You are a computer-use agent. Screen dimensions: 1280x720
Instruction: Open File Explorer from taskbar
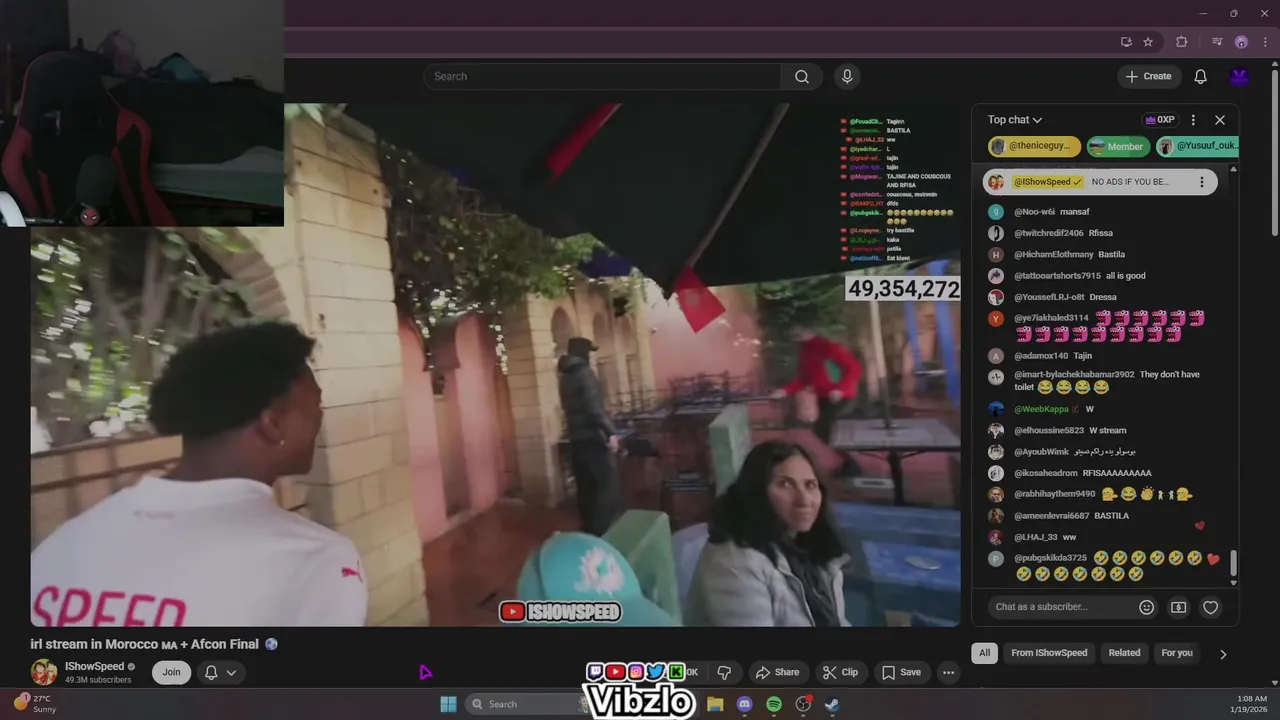tap(715, 704)
